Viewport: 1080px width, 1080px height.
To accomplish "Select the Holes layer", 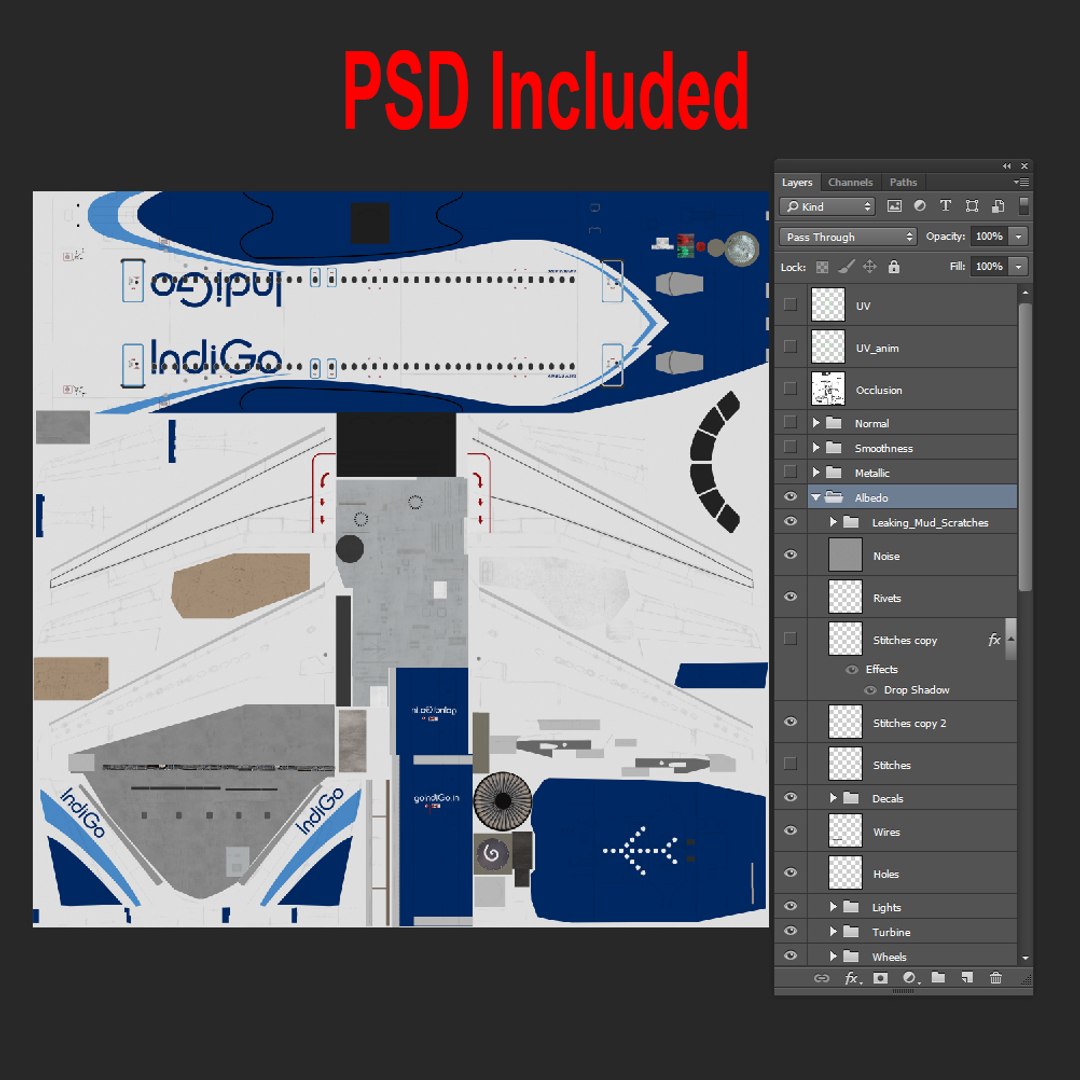I will coord(912,873).
